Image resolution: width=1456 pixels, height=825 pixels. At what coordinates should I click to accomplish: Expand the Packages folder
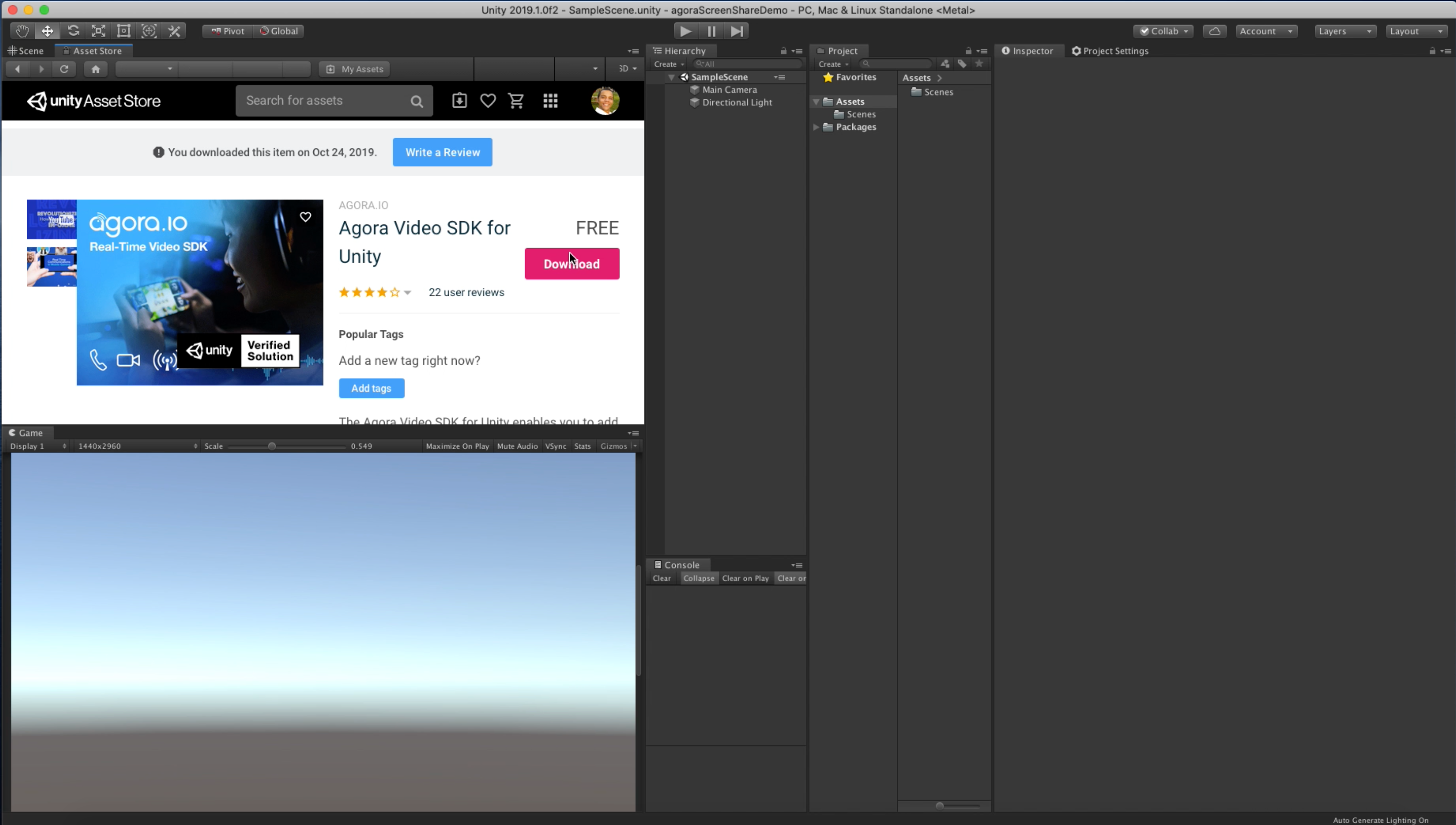(x=816, y=127)
